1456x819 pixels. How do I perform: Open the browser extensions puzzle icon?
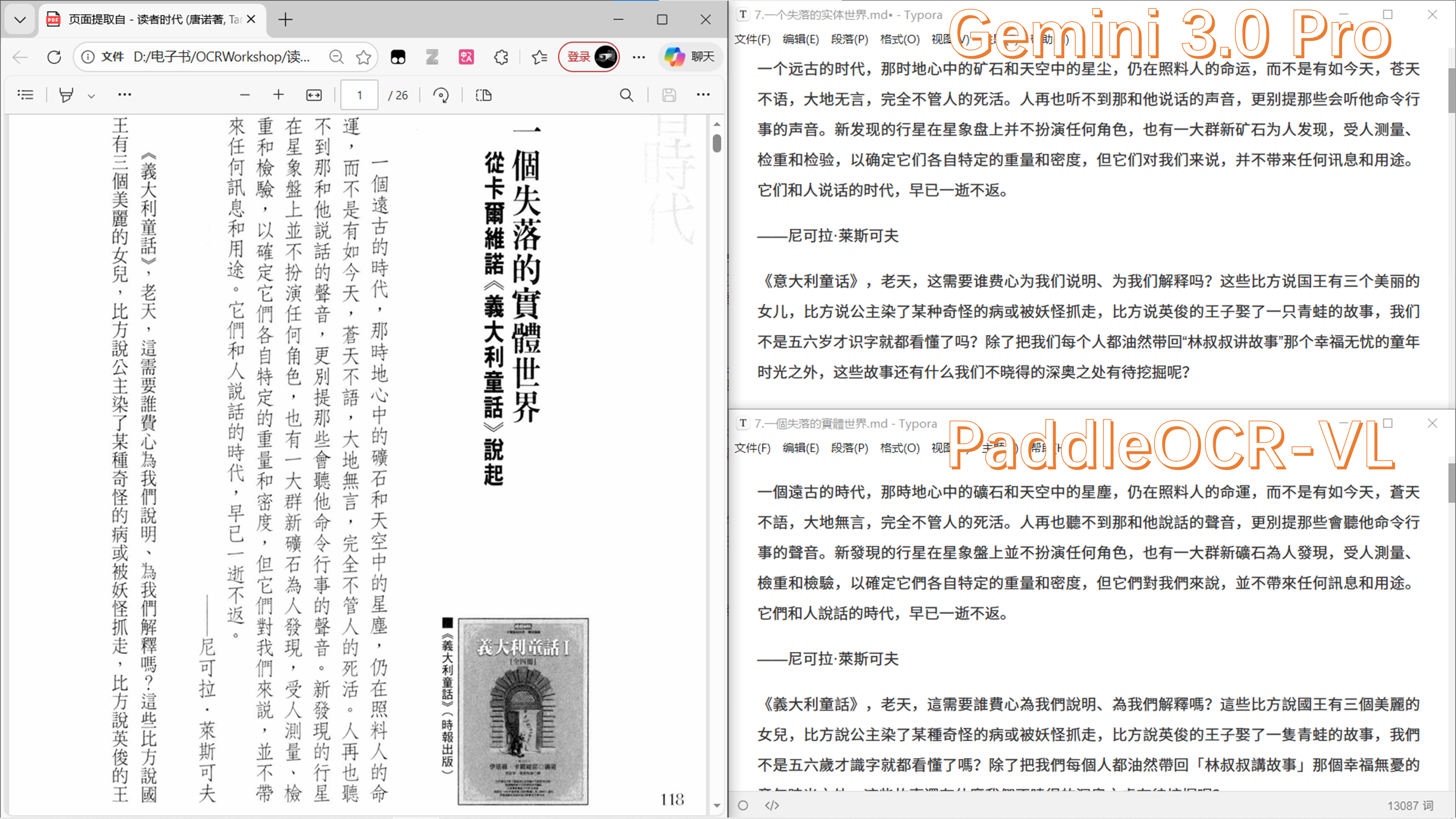coord(501,56)
